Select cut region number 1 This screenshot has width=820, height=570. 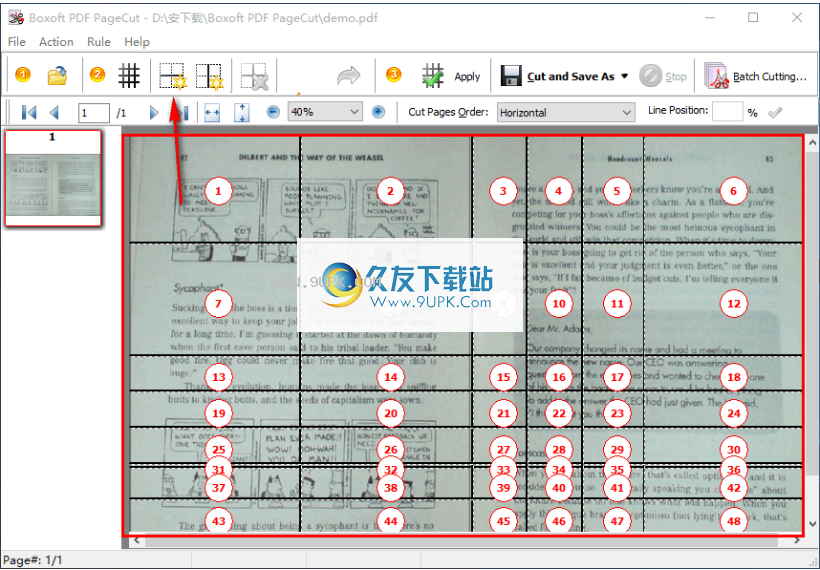218,191
